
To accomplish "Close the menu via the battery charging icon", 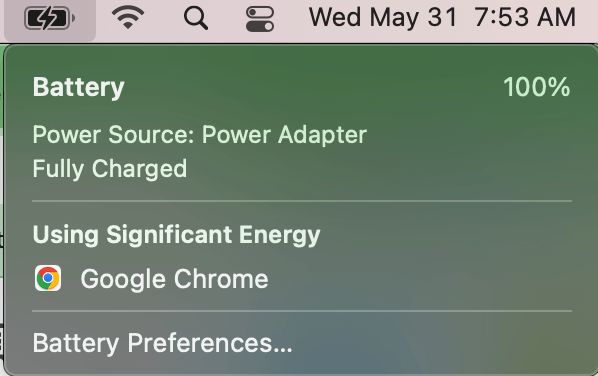I will pyautogui.click(x=50, y=18).
